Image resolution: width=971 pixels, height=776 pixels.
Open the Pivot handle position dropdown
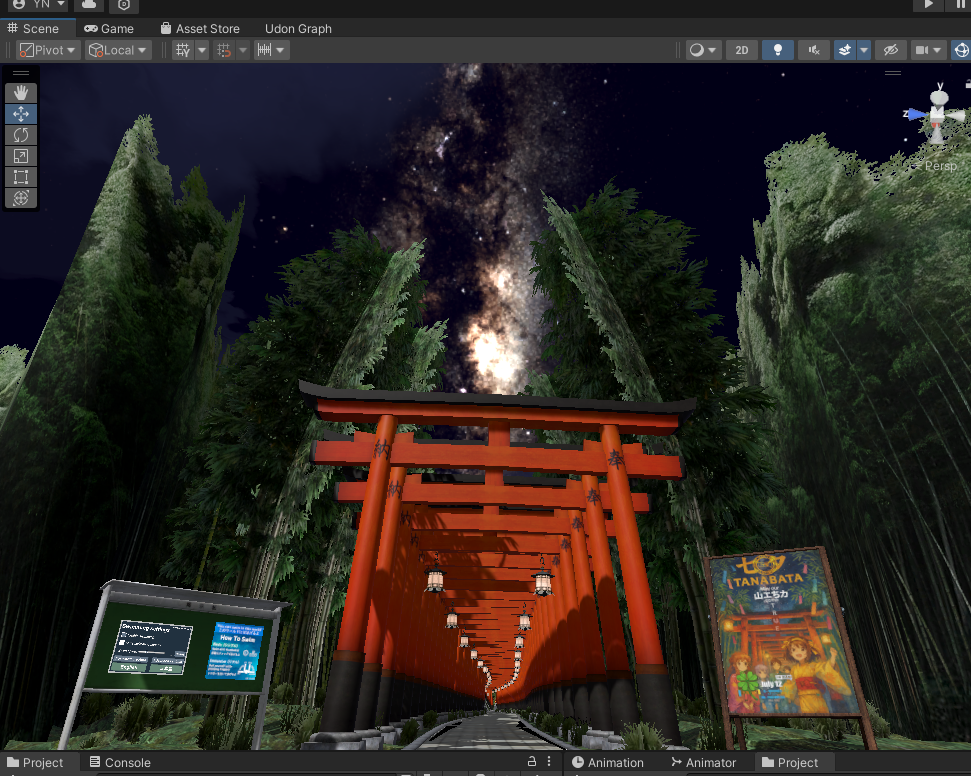[48, 50]
